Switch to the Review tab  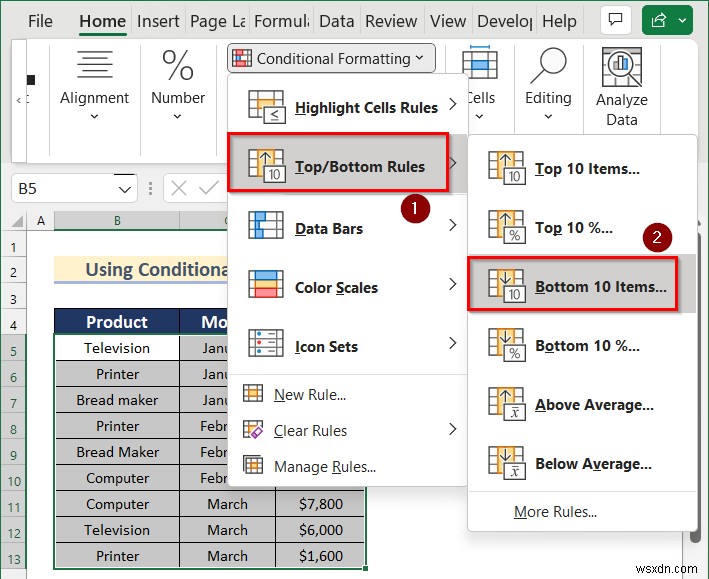pos(391,21)
